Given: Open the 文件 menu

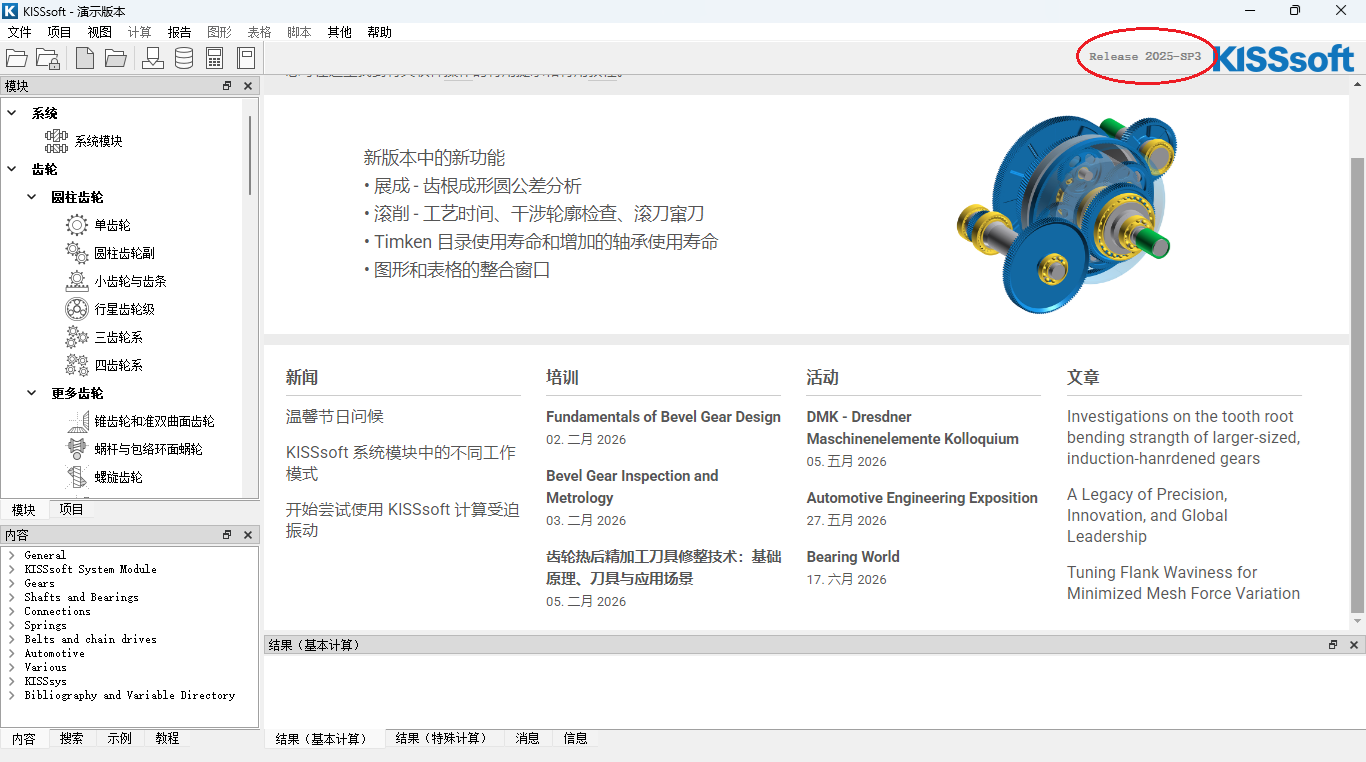Looking at the screenshot, I should (19, 32).
